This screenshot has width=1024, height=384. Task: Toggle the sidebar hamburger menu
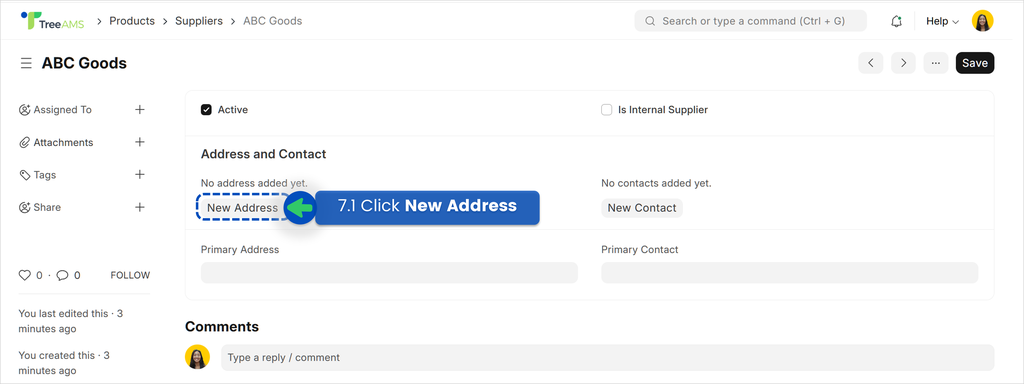pyautogui.click(x=26, y=63)
